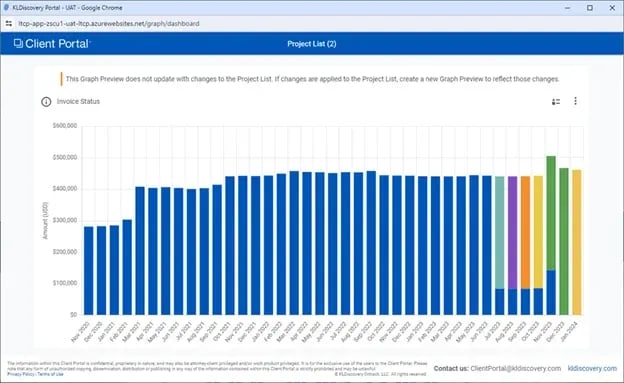The image size is (624, 383).
Task: Select the orange segment of Sep 2023 bar
Action: pos(525,233)
